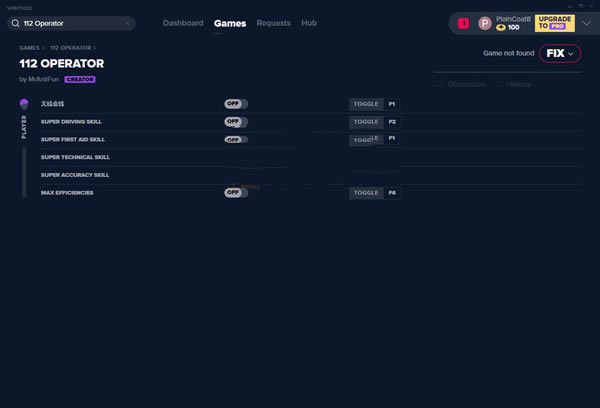Click Upgrade to Pro button
Screen dimensions: 600x408
tap(554, 23)
